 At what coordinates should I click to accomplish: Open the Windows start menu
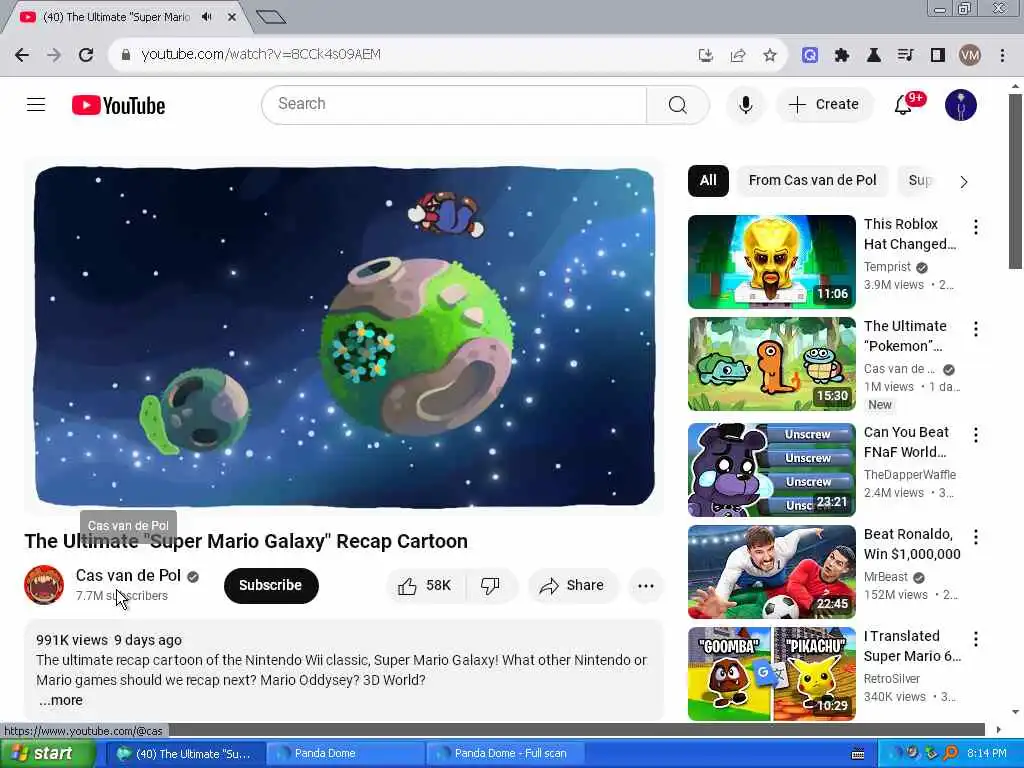point(46,754)
